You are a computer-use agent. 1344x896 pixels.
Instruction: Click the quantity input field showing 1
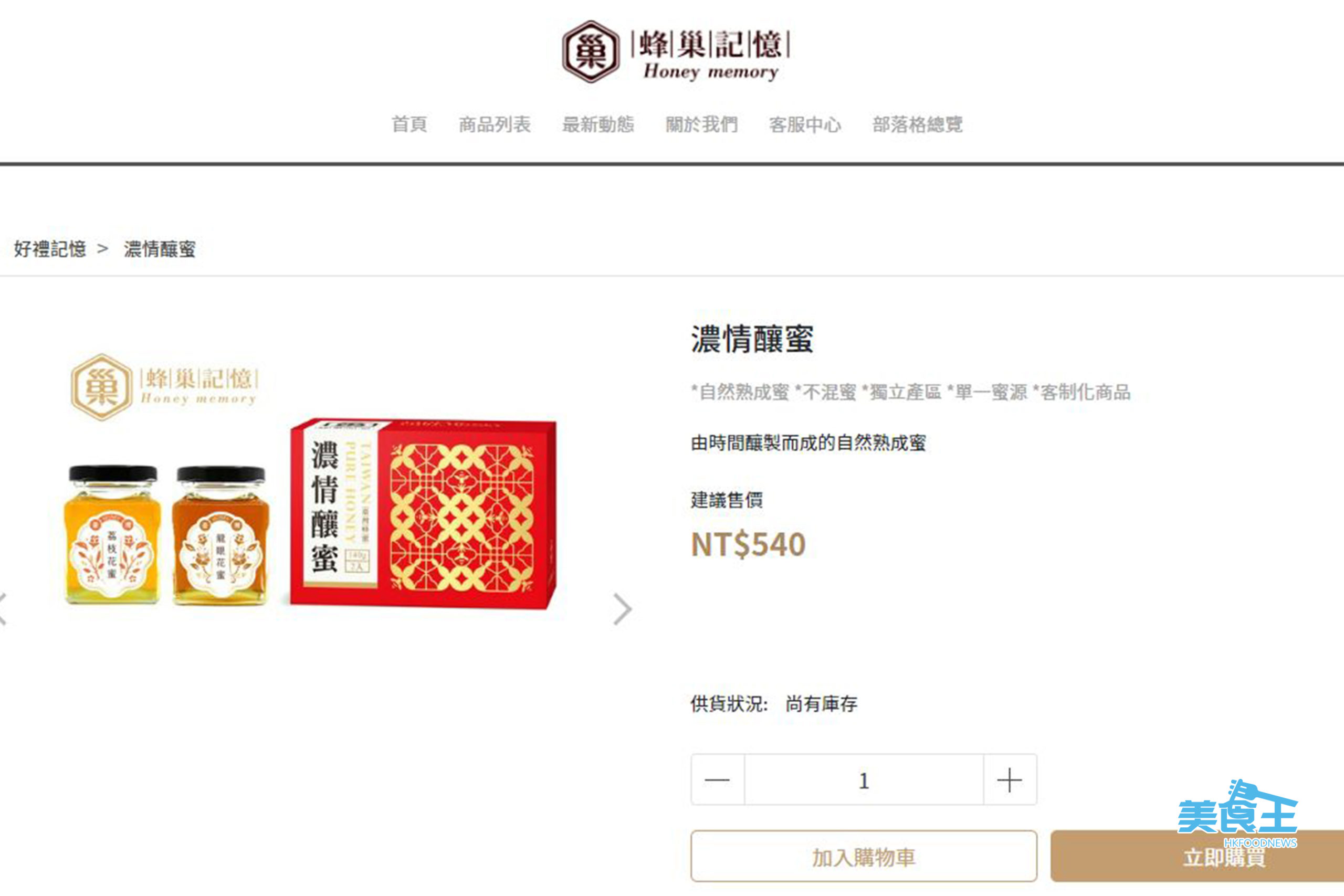coord(864,779)
